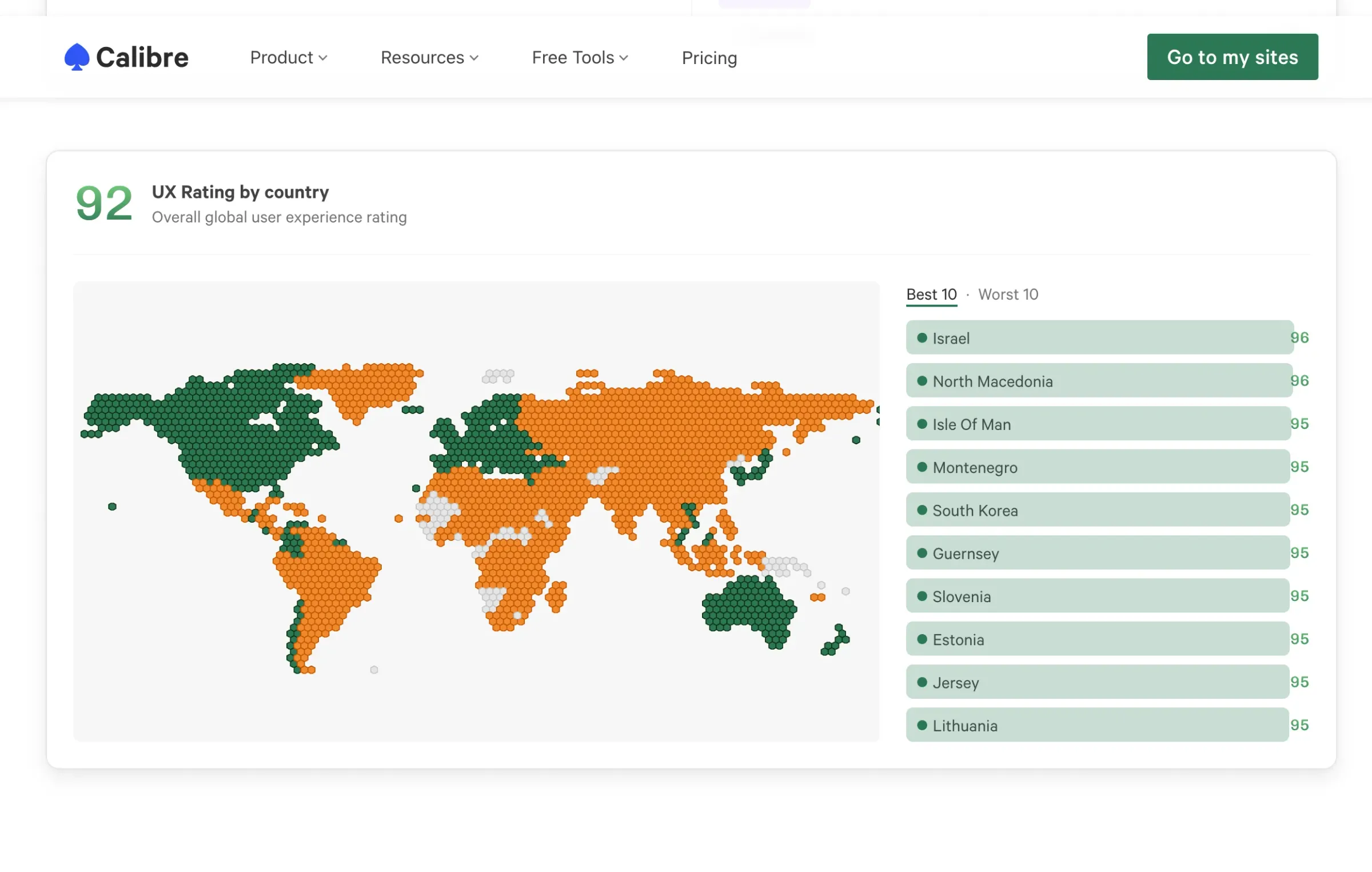Click New Zealand on the hex map
Viewport: 1372px width, 872px height.
pos(836,640)
